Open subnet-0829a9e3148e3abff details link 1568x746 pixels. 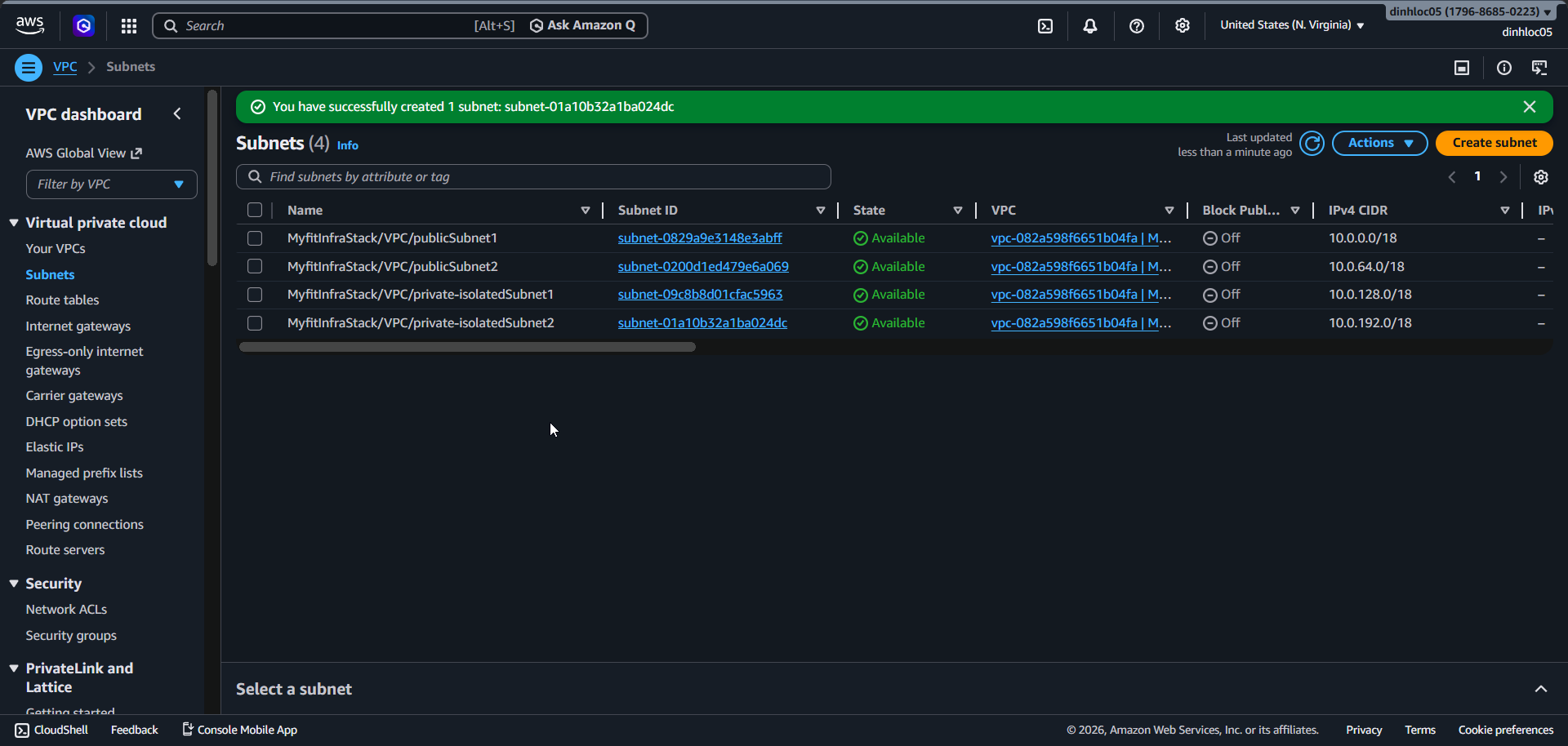[x=699, y=238]
